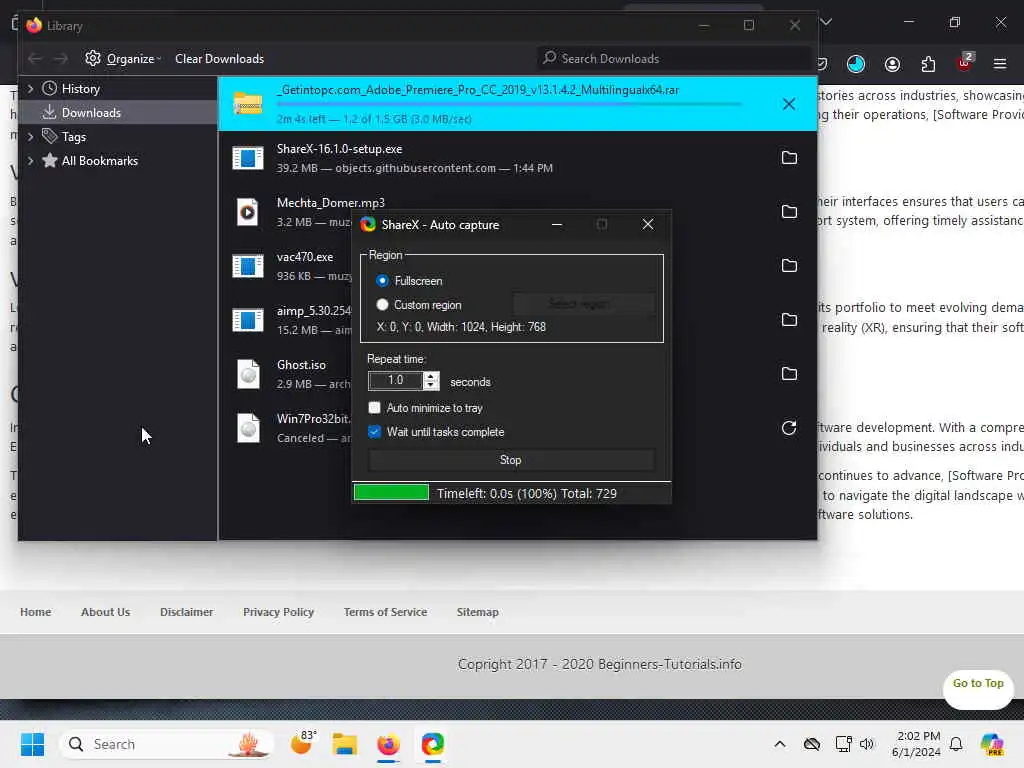Click the green auto capture progress bar
The image size is (1024, 768).
point(391,493)
